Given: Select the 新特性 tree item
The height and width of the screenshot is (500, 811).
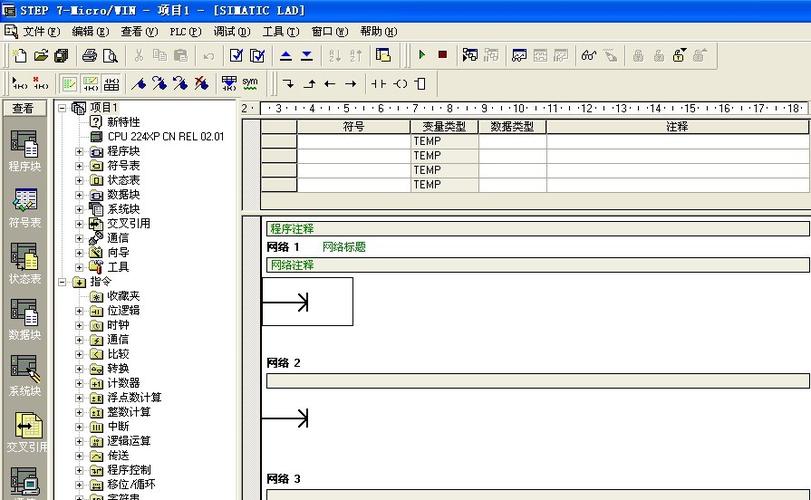Looking at the screenshot, I should [x=124, y=122].
